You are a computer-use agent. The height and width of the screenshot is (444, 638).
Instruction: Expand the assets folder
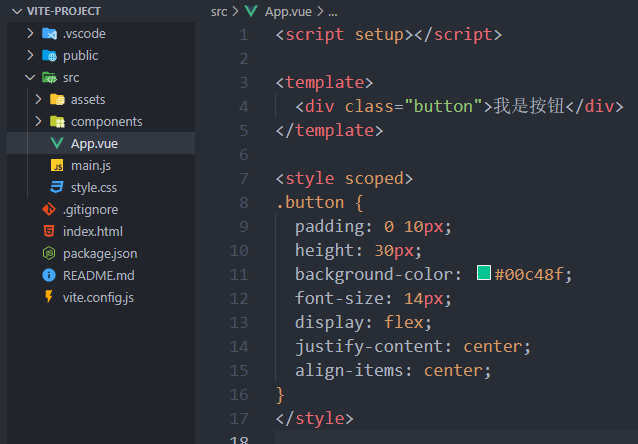pos(88,99)
